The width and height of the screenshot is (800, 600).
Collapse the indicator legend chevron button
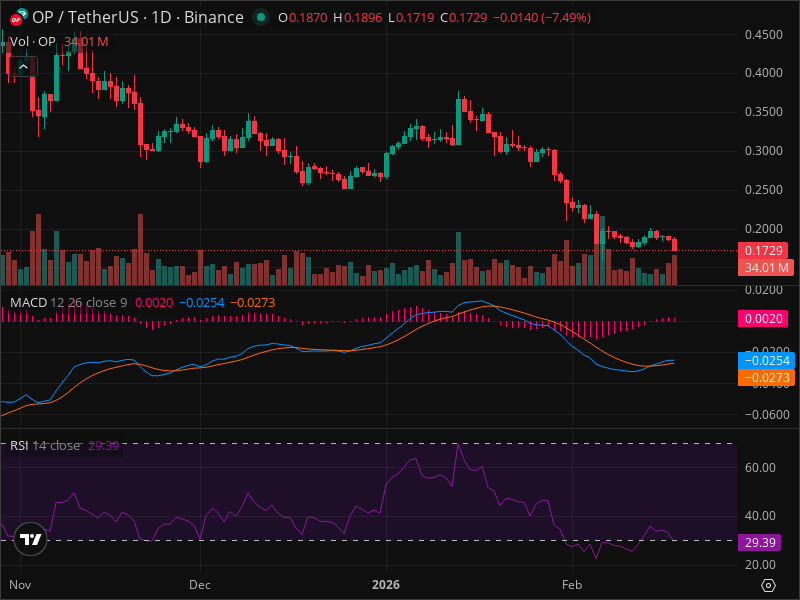tap(23, 66)
